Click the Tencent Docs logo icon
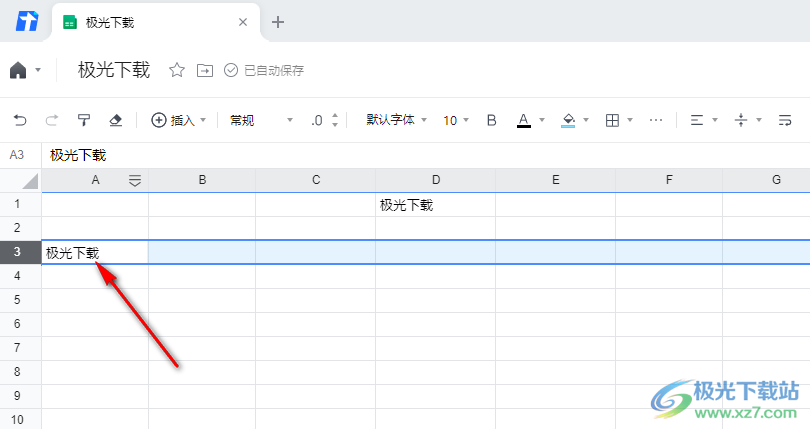 tap(27, 22)
